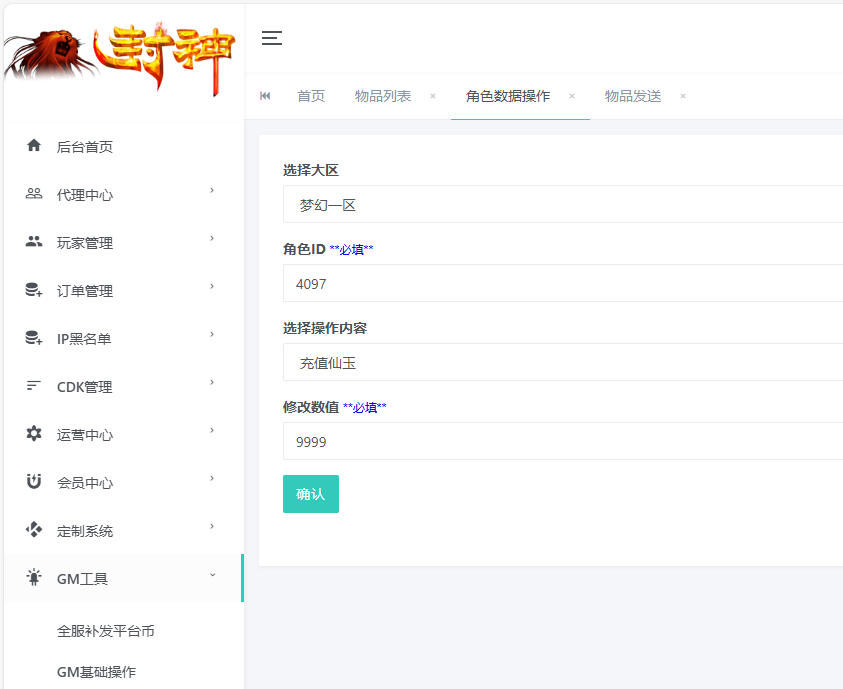Click the 会员中心 member center icon
Viewport: 843px width, 689px height.
tap(30, 482)
